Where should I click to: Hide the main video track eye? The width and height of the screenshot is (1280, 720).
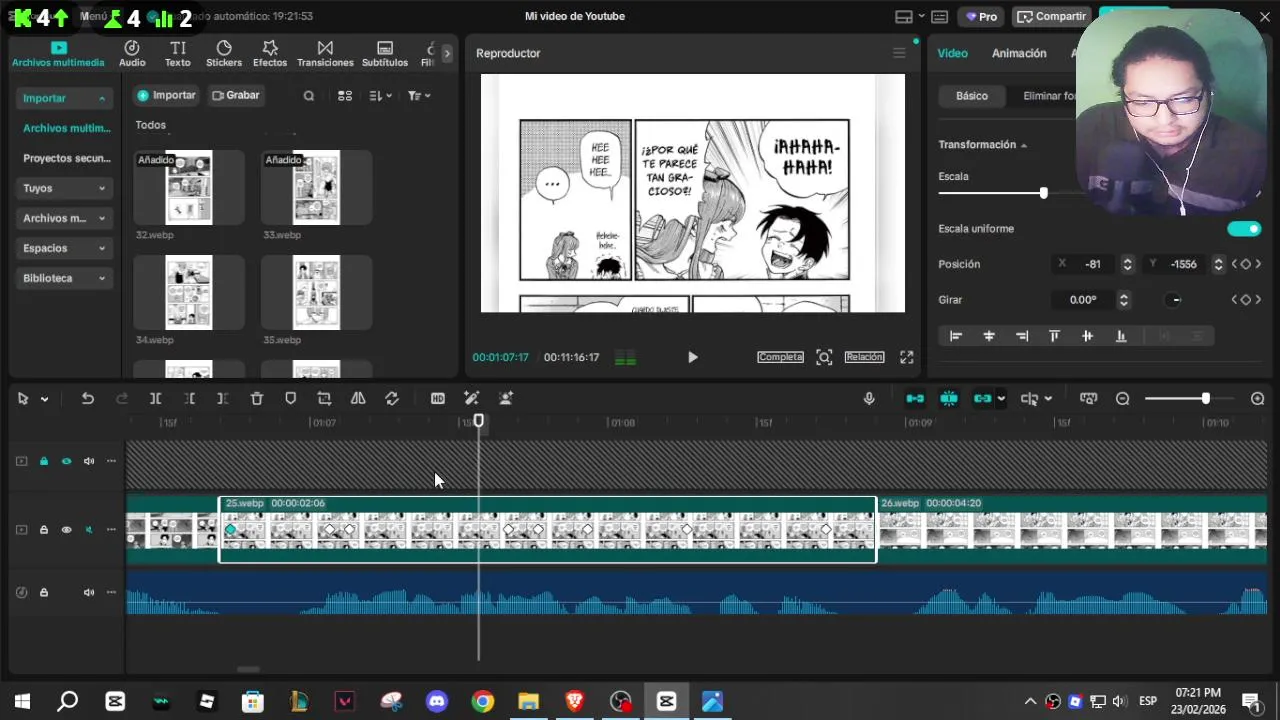click(x=67, y=530)
